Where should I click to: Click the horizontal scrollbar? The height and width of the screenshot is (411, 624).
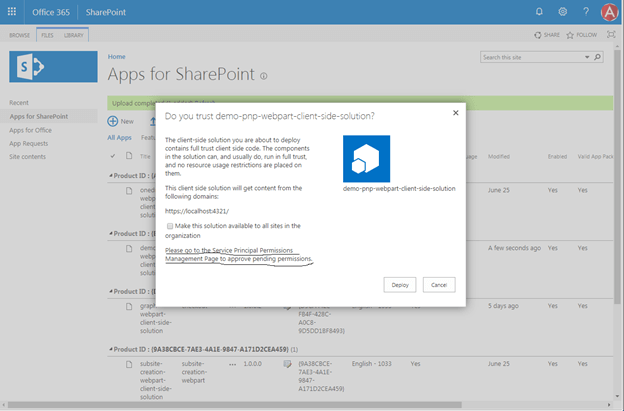235,405
